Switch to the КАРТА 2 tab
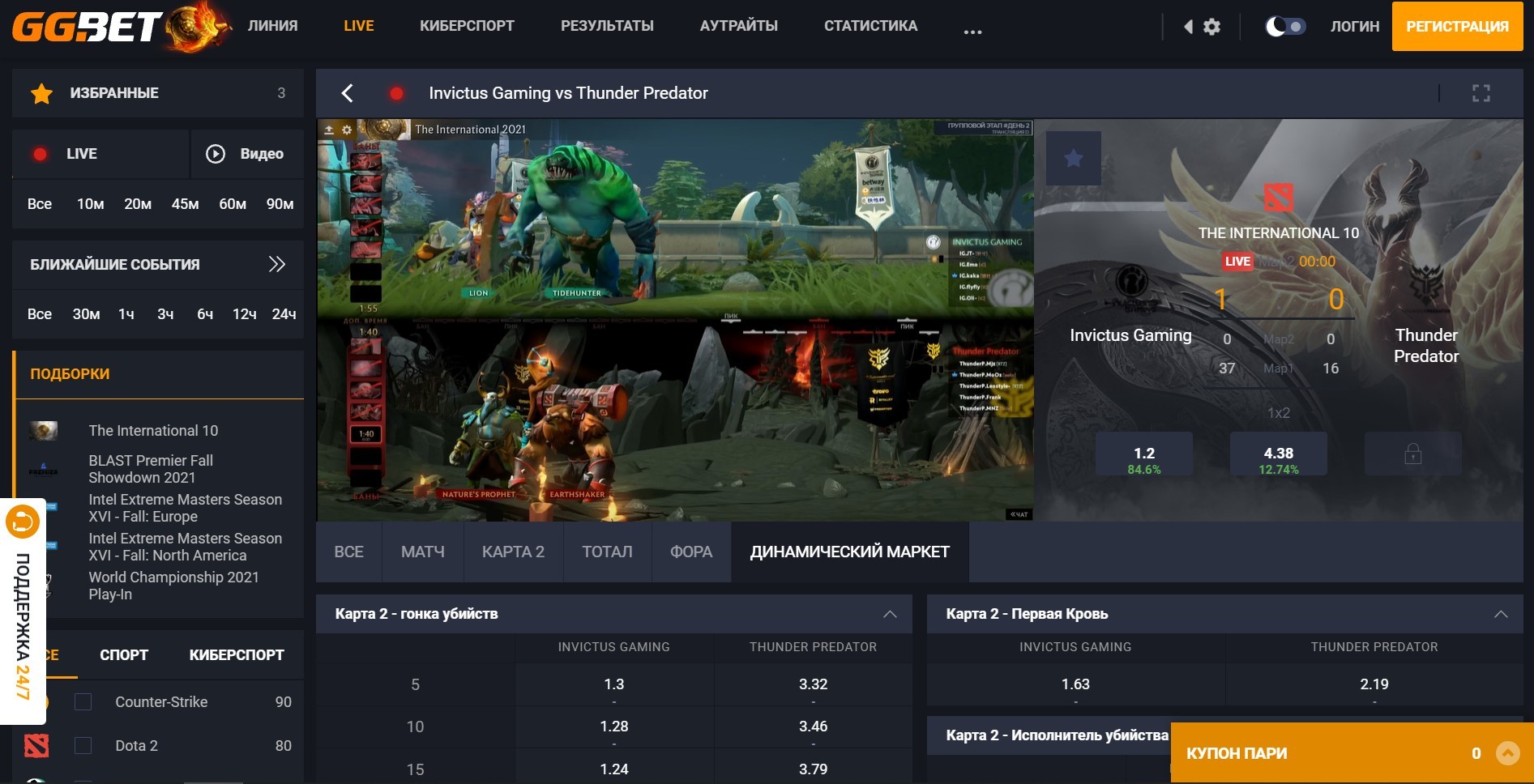The height and width of the screenshot is (784, 1534). [x=514, y=552]
